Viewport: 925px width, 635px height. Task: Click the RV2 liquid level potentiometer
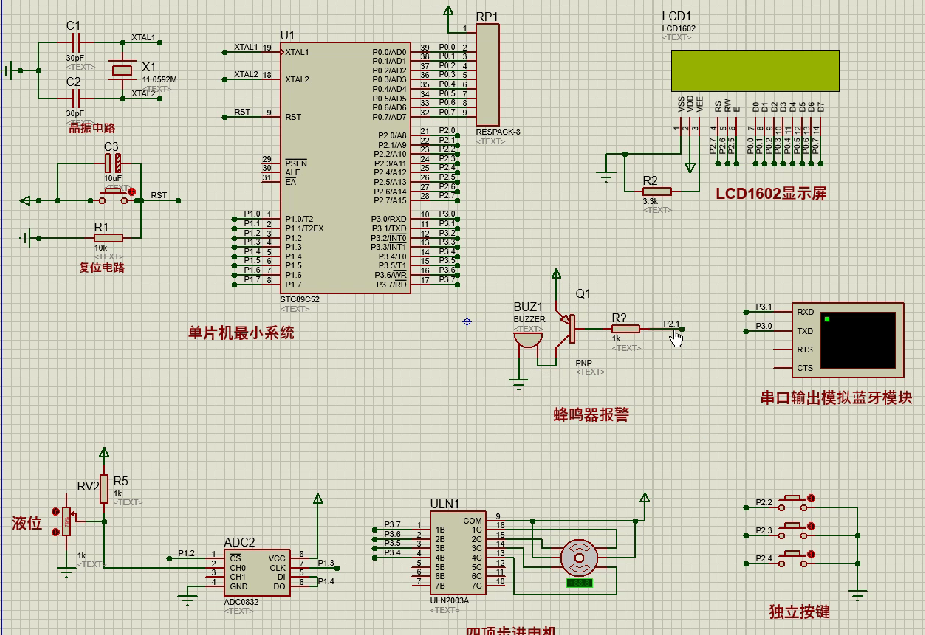tap(68, 520)
